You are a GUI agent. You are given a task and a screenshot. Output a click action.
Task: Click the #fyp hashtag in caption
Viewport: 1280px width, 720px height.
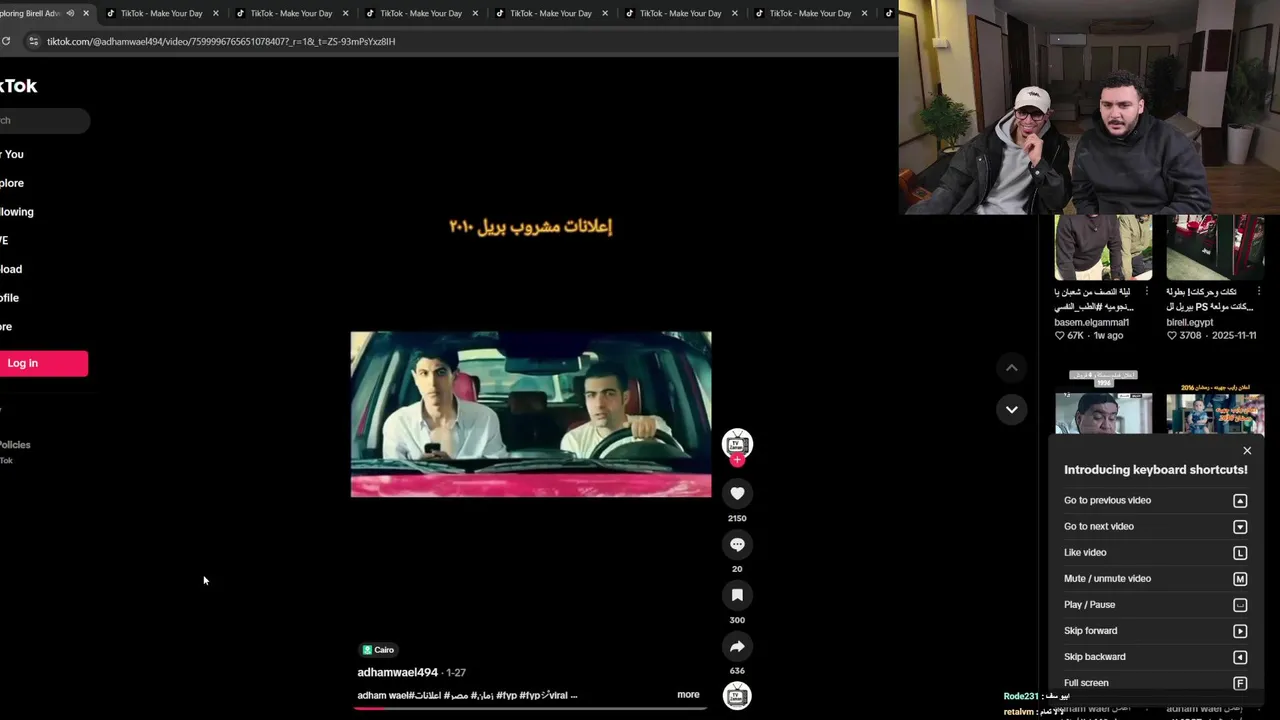click(506, 695)
